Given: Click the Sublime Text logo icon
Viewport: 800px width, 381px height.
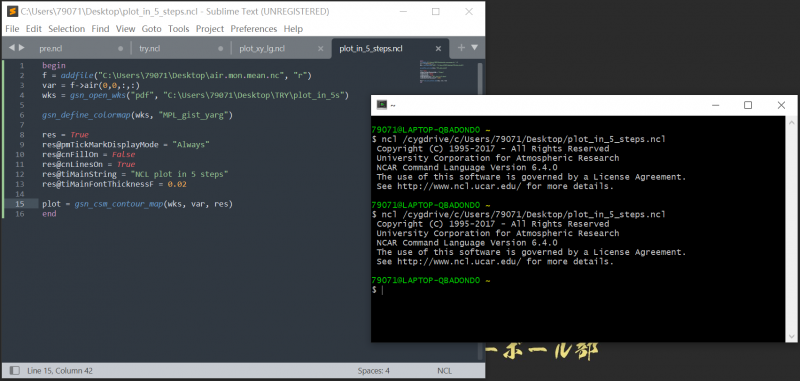Looking at the screenshot, I should (12, 11).
